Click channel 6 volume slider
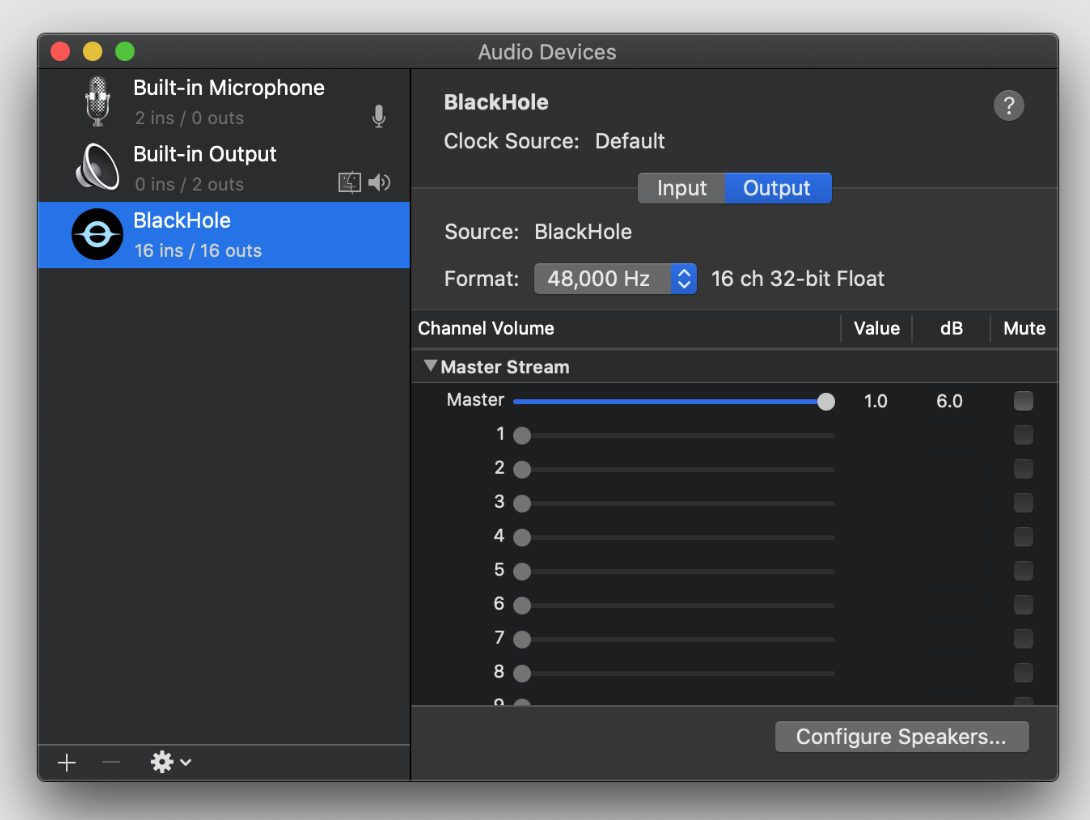The height and width of the screenshot is (820, 1090). (674, 605)
